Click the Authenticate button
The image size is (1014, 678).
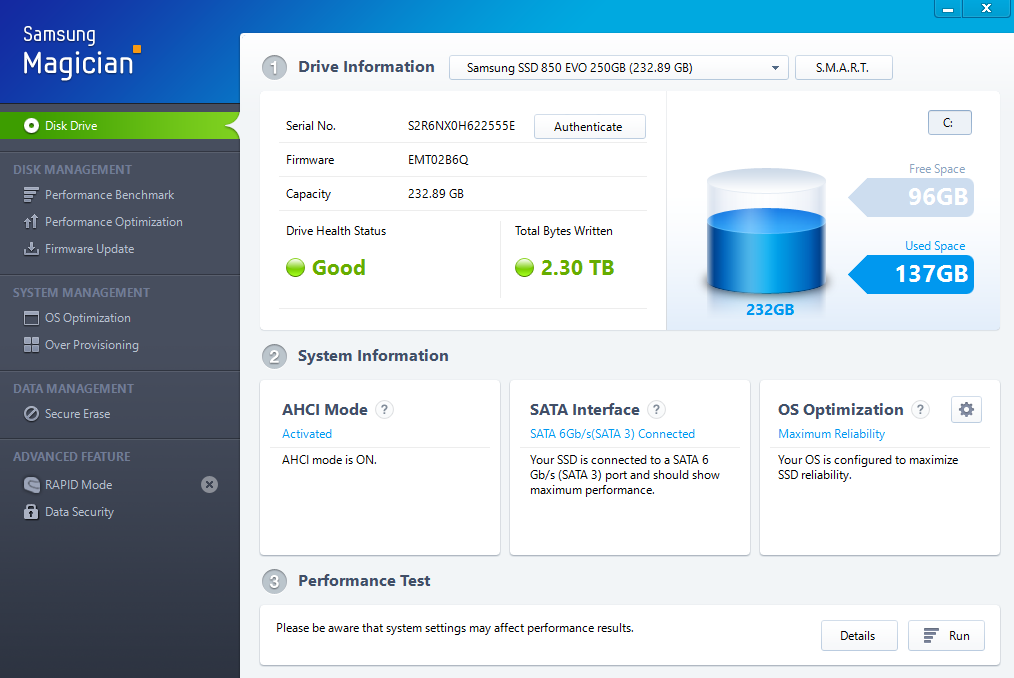click(x=589, y=127)
